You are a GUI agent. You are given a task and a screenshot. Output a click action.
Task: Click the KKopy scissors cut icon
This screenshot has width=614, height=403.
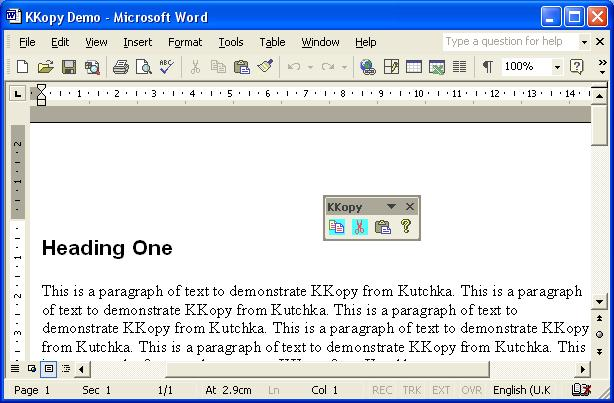point(360,228)
